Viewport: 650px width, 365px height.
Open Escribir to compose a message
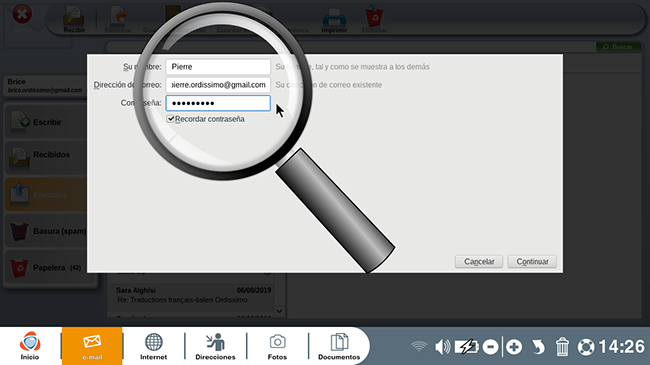tap(46, 122)
